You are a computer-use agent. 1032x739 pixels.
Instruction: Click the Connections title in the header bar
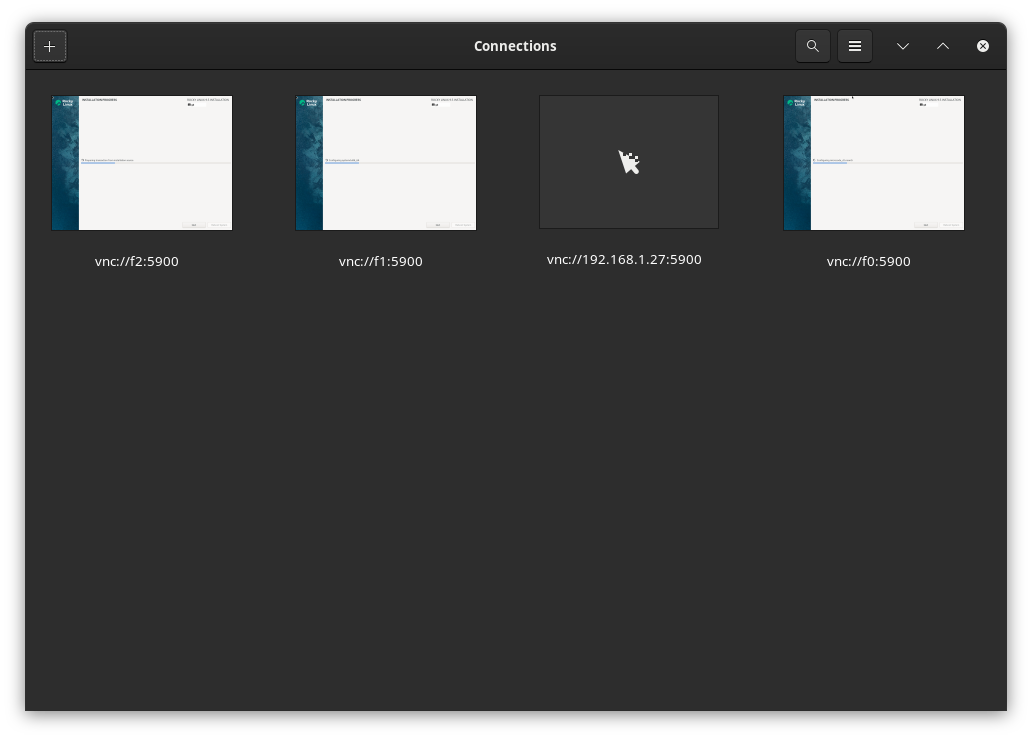tap(515, 46)
